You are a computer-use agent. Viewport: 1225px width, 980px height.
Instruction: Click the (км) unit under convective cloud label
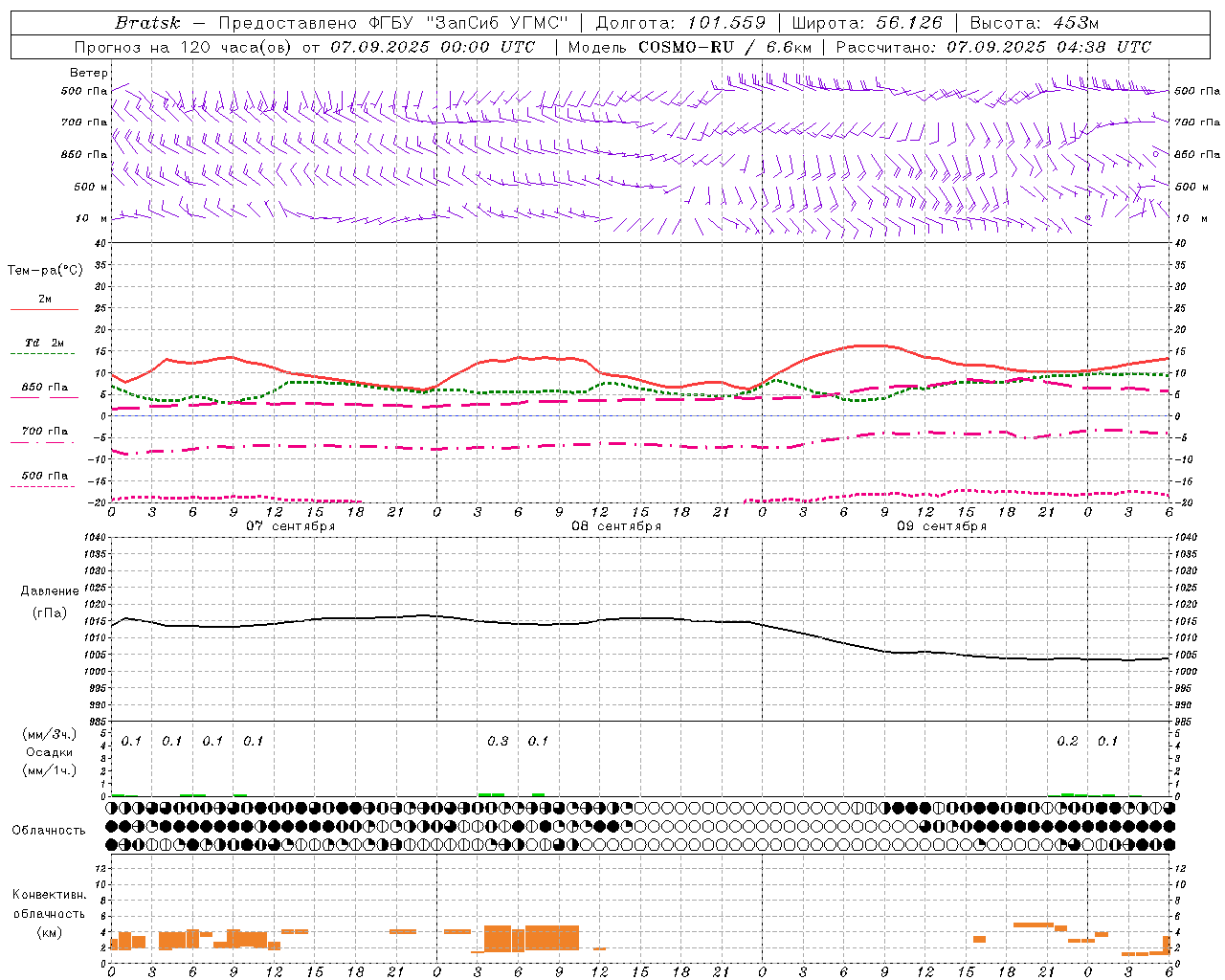click(50, 931)
